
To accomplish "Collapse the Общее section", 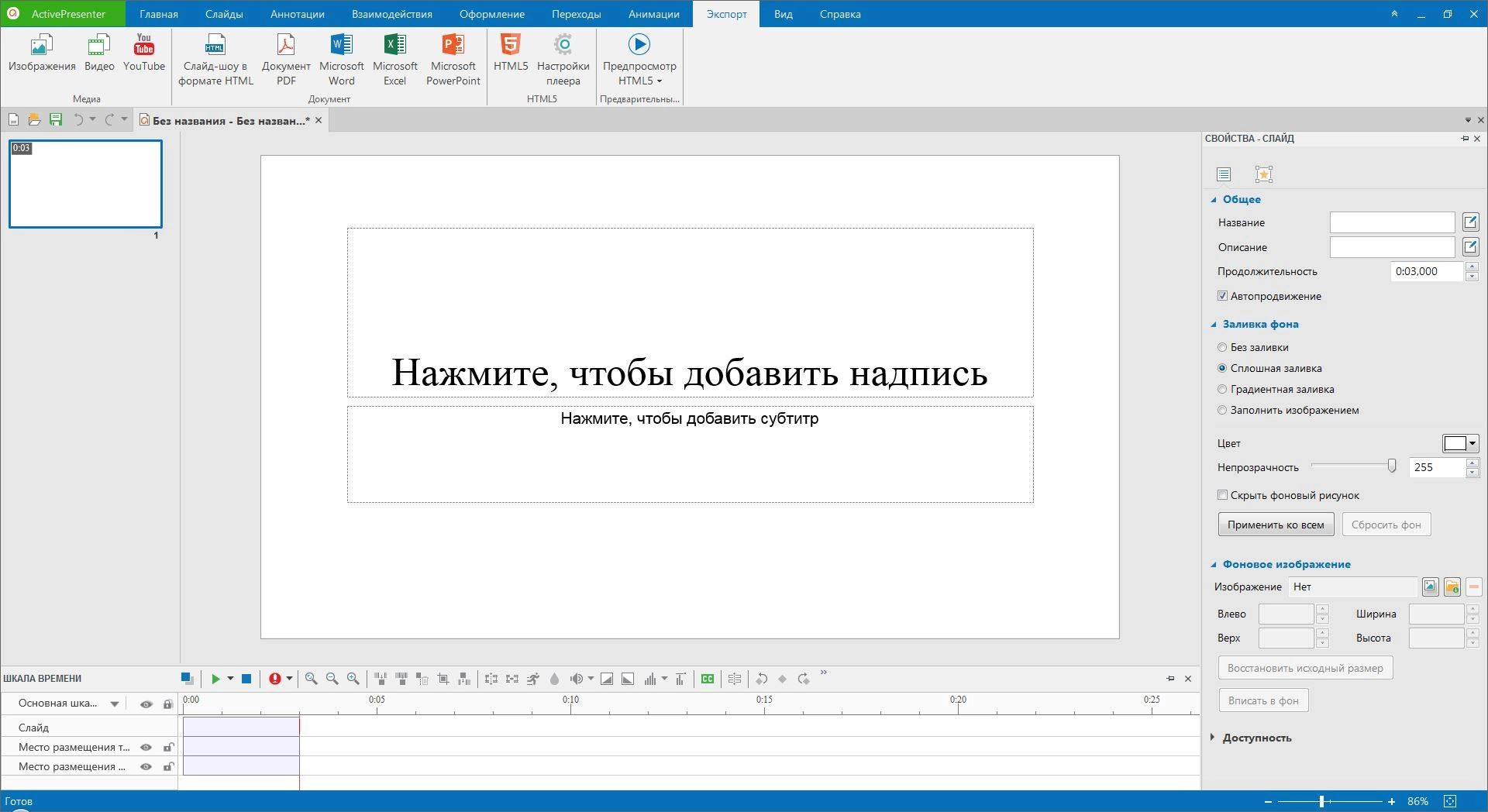I will coord(1214,200).
